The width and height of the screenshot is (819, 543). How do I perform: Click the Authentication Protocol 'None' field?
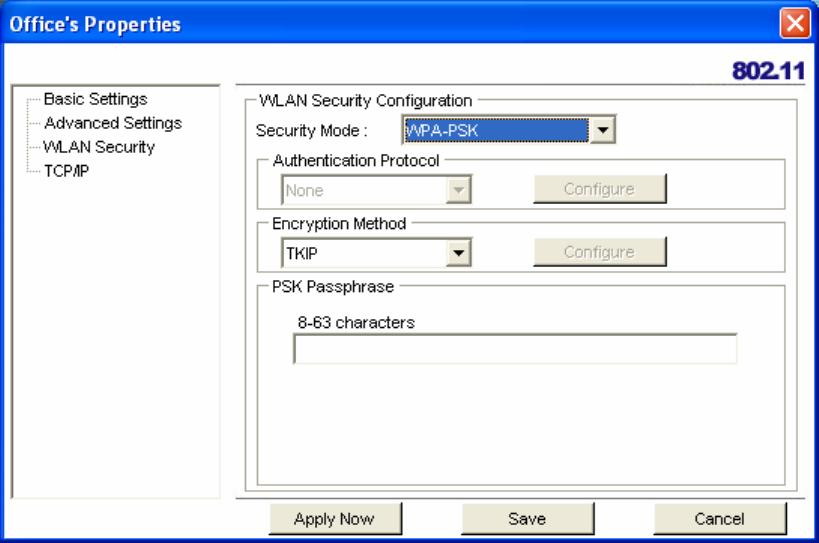364,190
